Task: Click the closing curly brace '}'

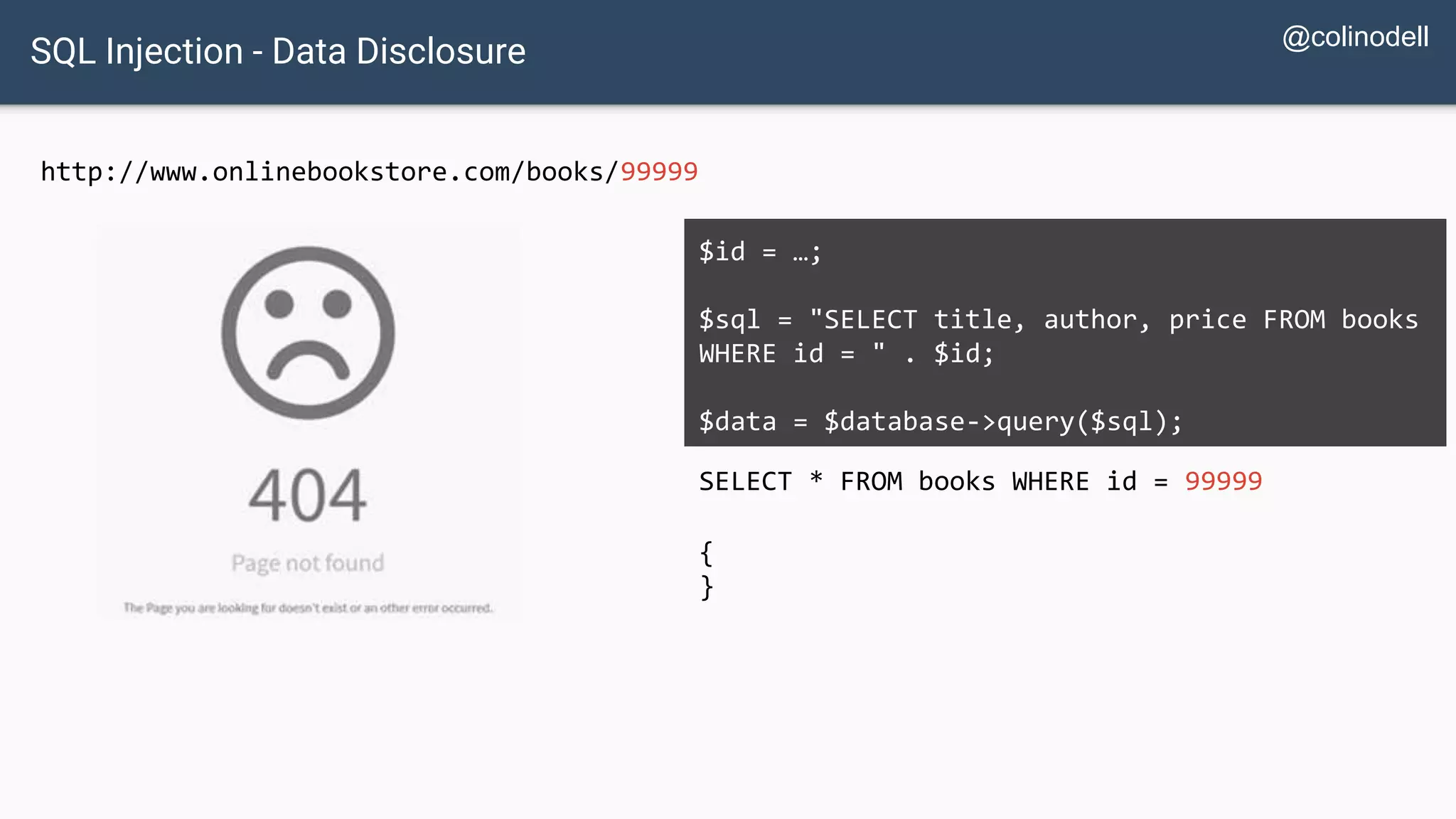Action: [x=707, y=588]
